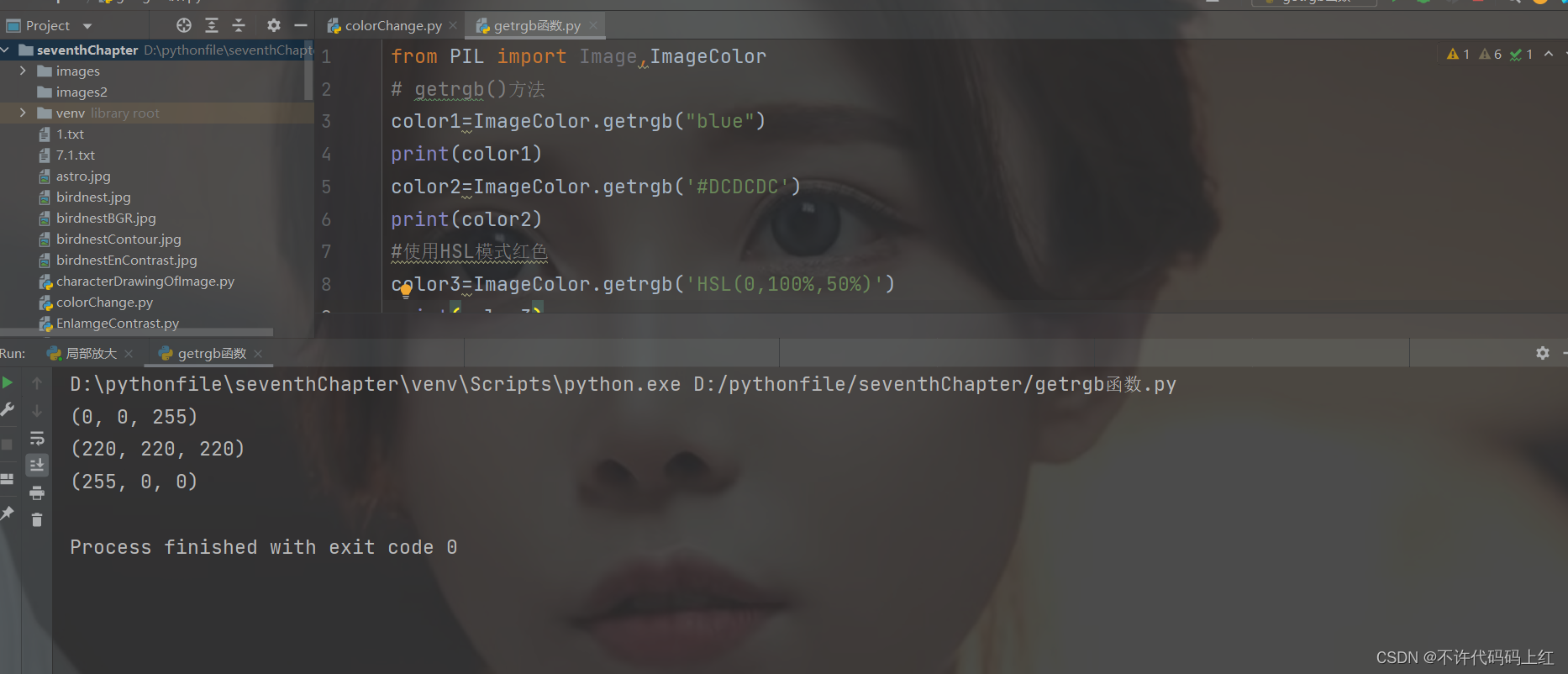The height and width of the screenshot is (674, 1568).
Task: Jump down the stack trace arrow
Action: point(37,411)
